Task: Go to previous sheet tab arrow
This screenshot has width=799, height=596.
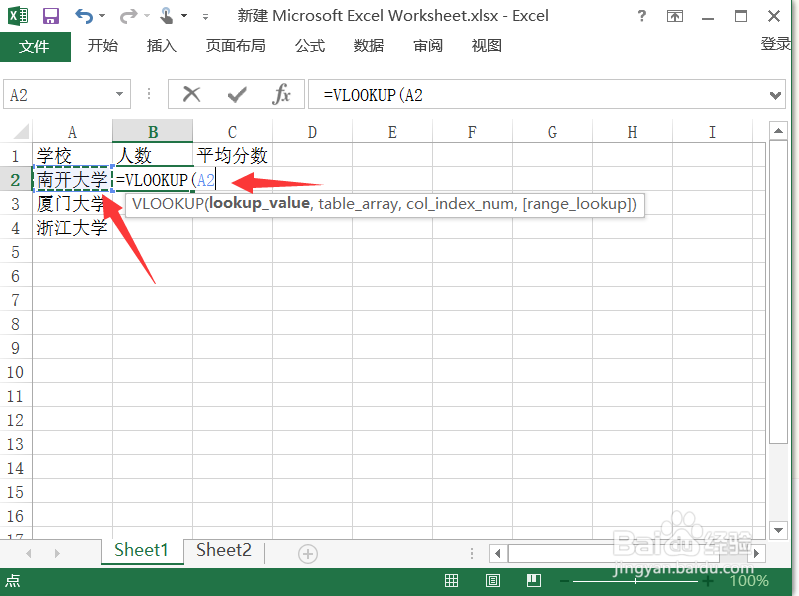Action: tap(29, 553)
